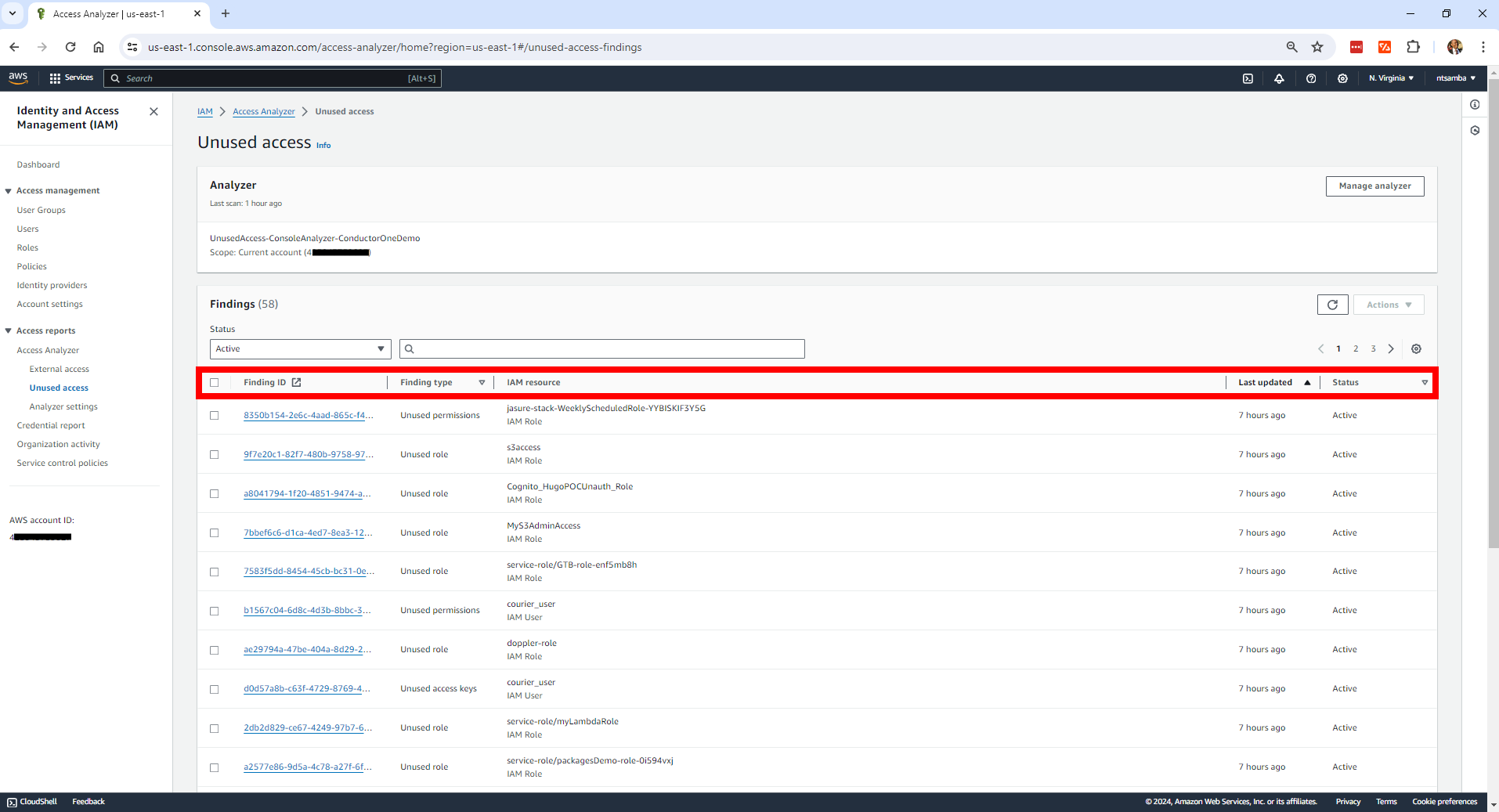Refresh the findings list

click(x=1332, y=305)
